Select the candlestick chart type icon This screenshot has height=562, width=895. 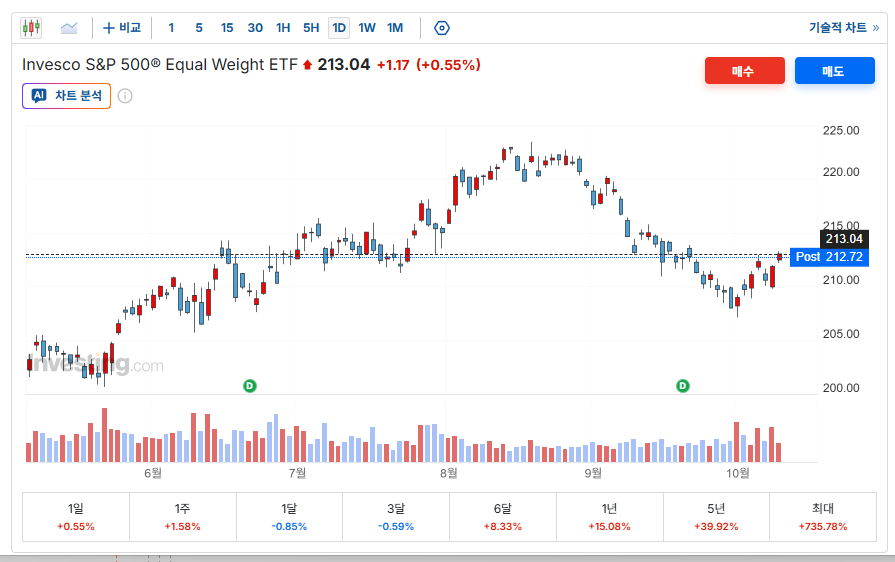(31, 27)
